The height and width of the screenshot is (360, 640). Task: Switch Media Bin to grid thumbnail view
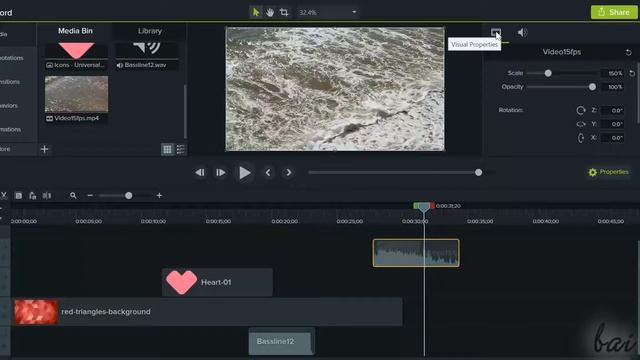tap(167, 149)
